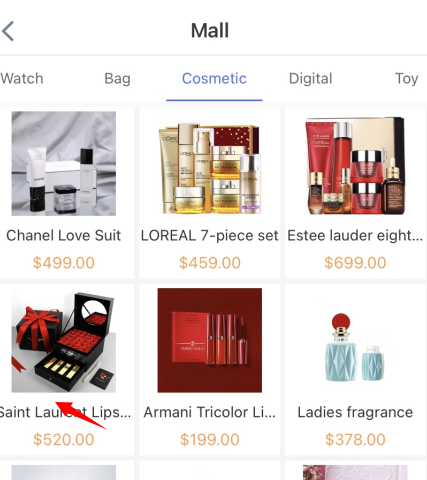Viewport: 427px width, 480px height.
Task: Open the Chanel Love Suit product image
Action: coord(64,164)
